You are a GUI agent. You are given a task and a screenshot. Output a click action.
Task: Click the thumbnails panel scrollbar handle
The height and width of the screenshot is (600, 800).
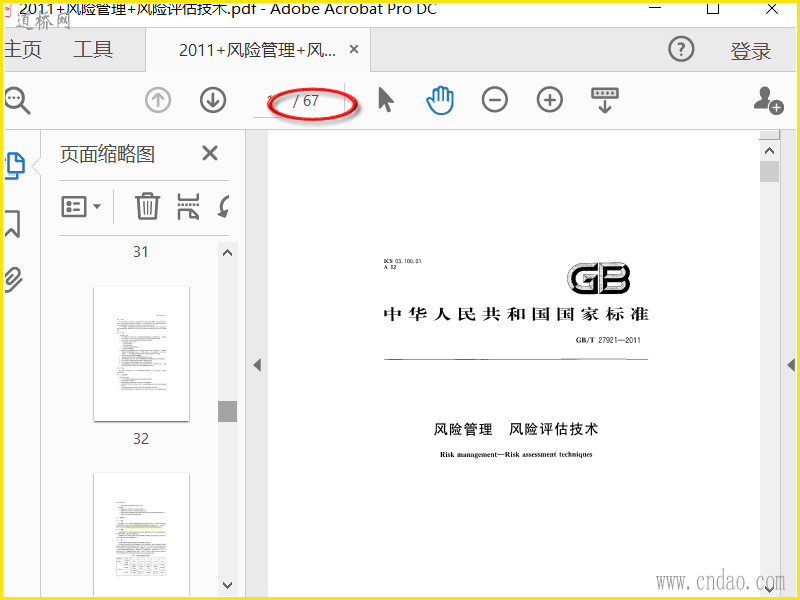pos(228,411)
